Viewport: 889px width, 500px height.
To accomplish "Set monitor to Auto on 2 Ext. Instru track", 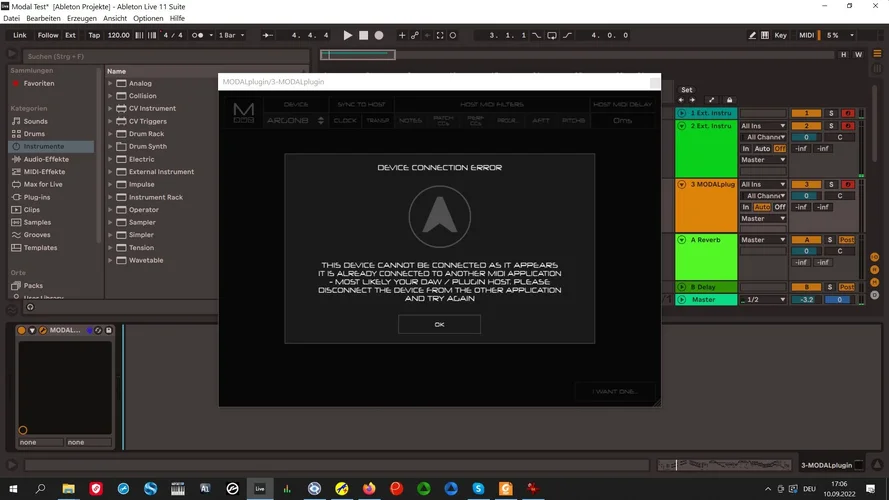I will [x=762, y=149].
